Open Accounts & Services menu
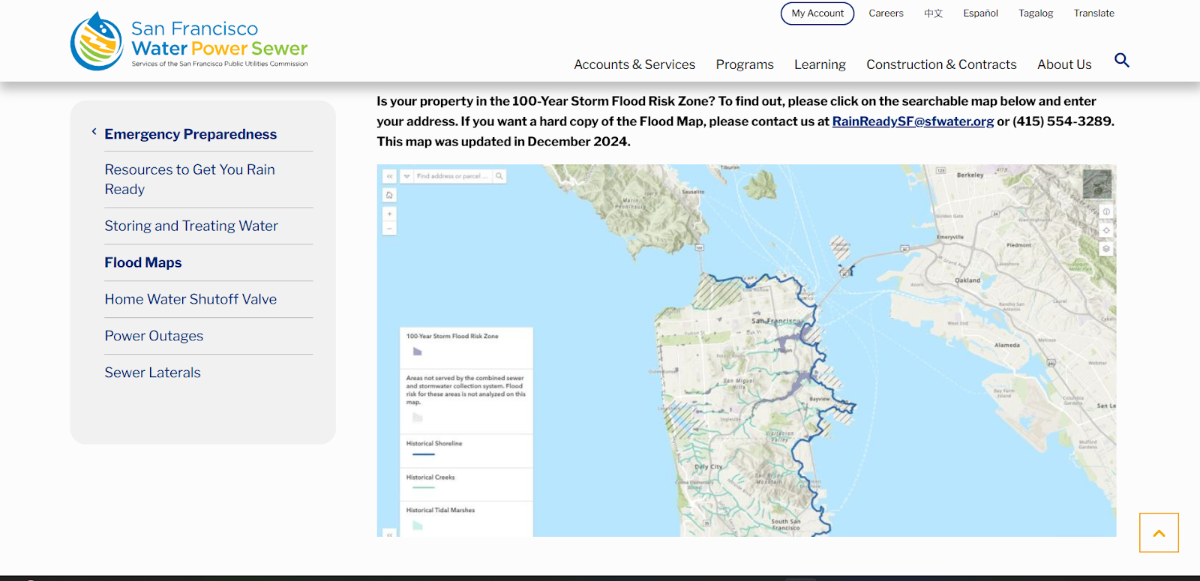1200x581 pixels. pyautogui.click(x=634, y=64)
